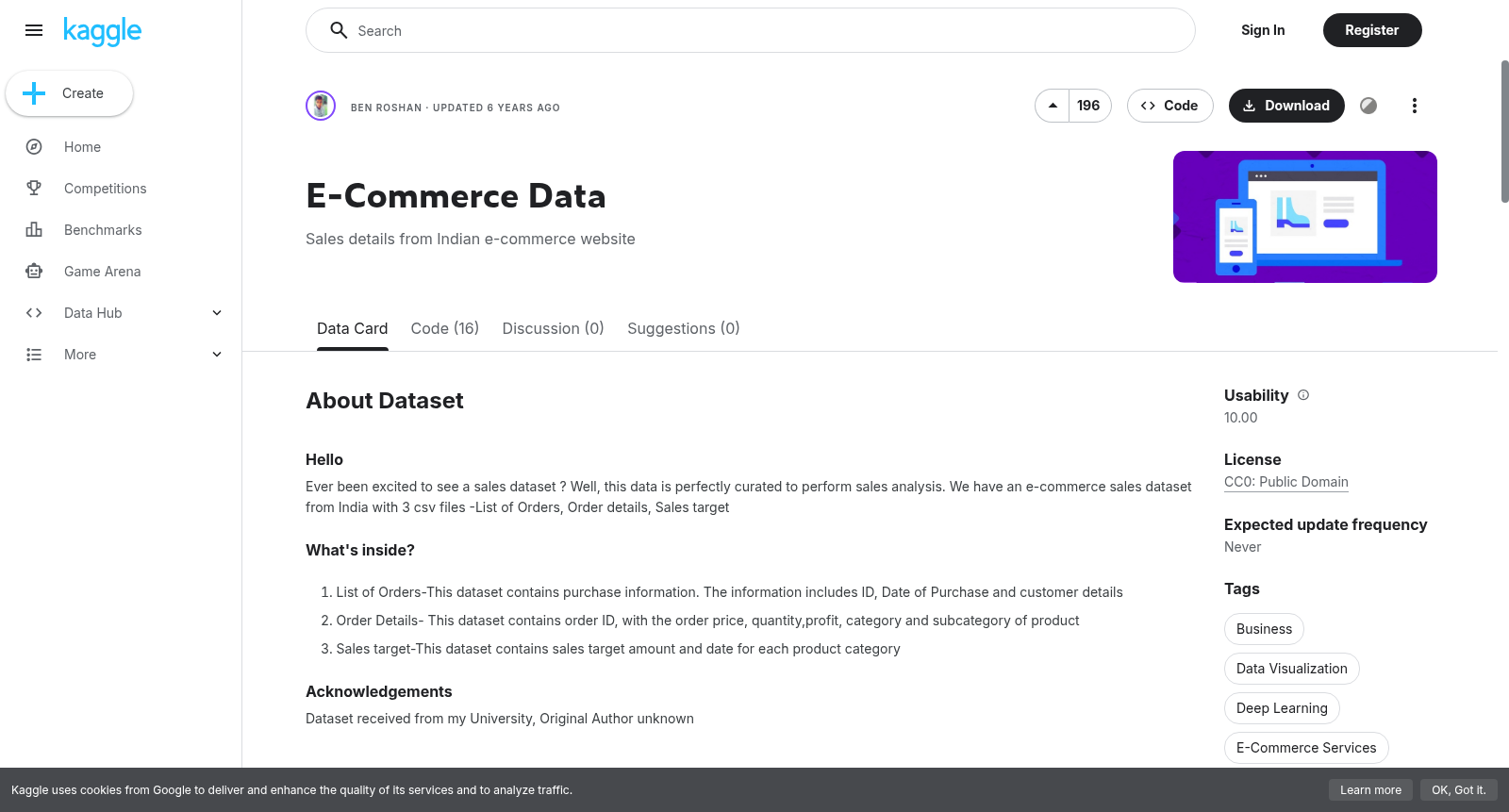
Task: Click the Register button
Action: (1372, 30)
